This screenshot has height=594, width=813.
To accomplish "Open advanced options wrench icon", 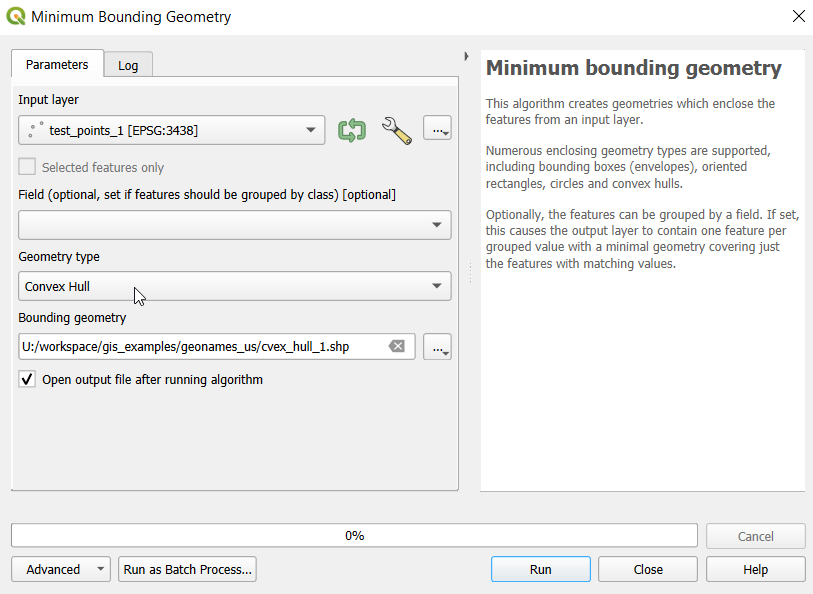I will 397,130.
